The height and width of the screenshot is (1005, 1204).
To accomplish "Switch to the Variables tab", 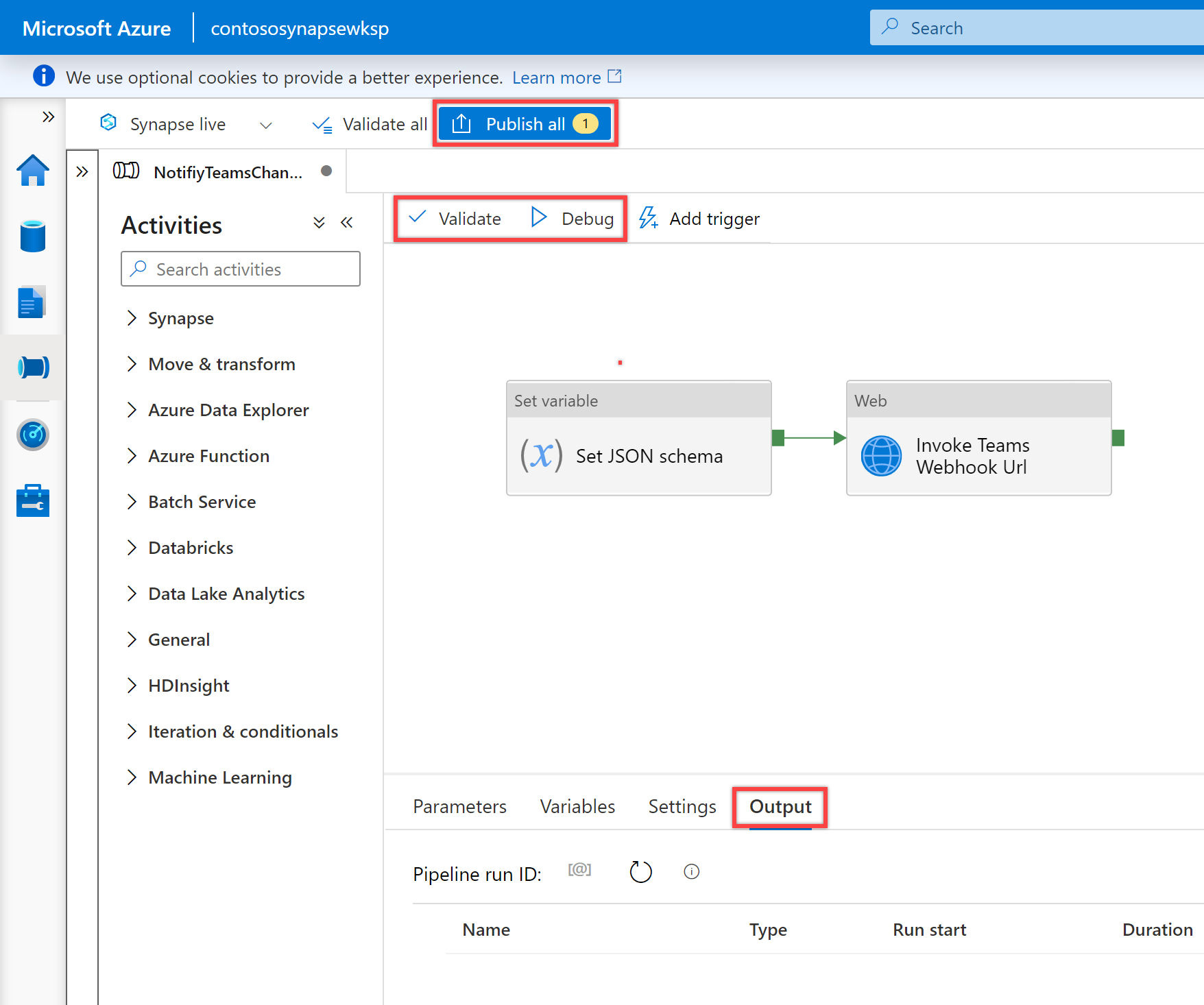I will 577,806.
